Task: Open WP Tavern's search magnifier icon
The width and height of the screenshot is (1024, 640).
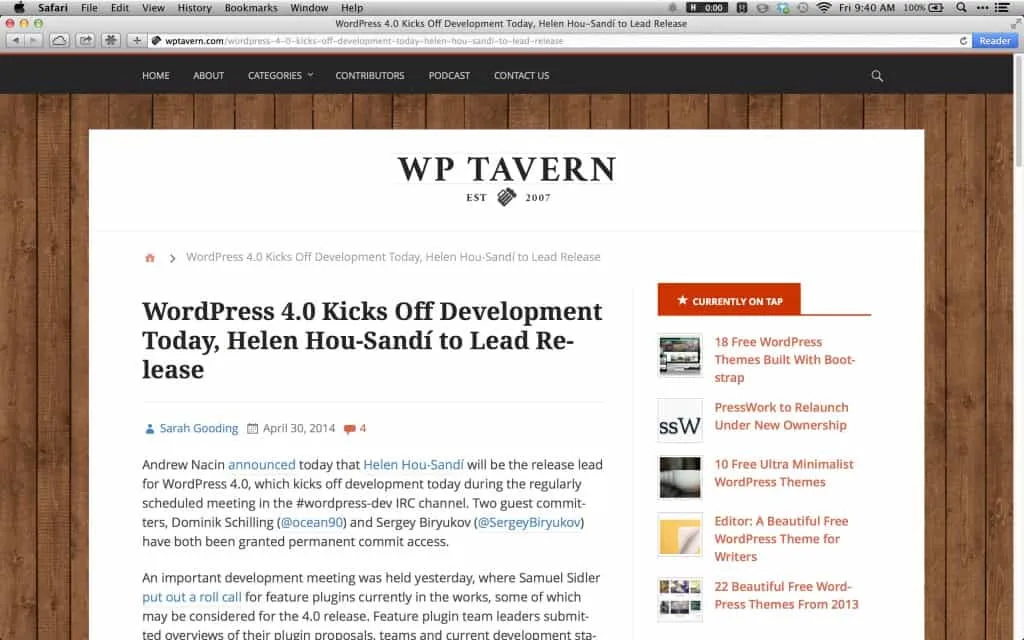Action: click(877, 75)
